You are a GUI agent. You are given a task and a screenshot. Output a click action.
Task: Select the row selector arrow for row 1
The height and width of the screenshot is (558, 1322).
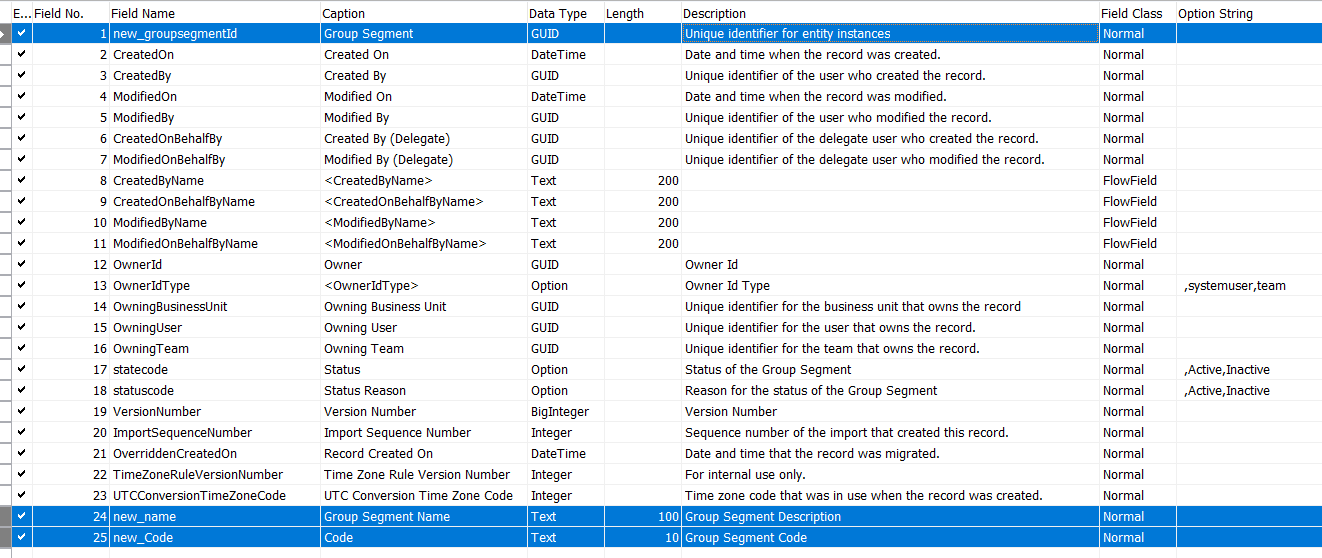(x=5, y=33)
